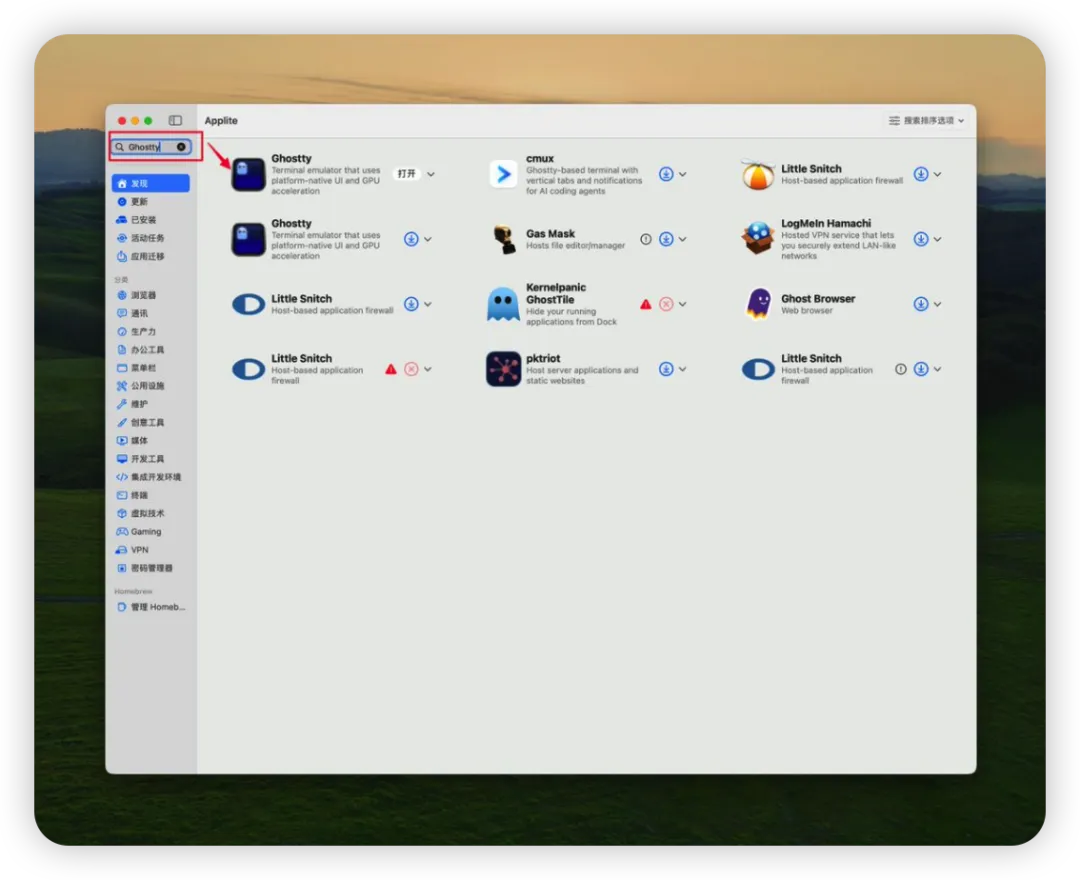The width and height of the screenshot is (1080, 880).
Task: Select the 开发工具 developer tools category
Action: pyautogui.click(x=151, y=459)
